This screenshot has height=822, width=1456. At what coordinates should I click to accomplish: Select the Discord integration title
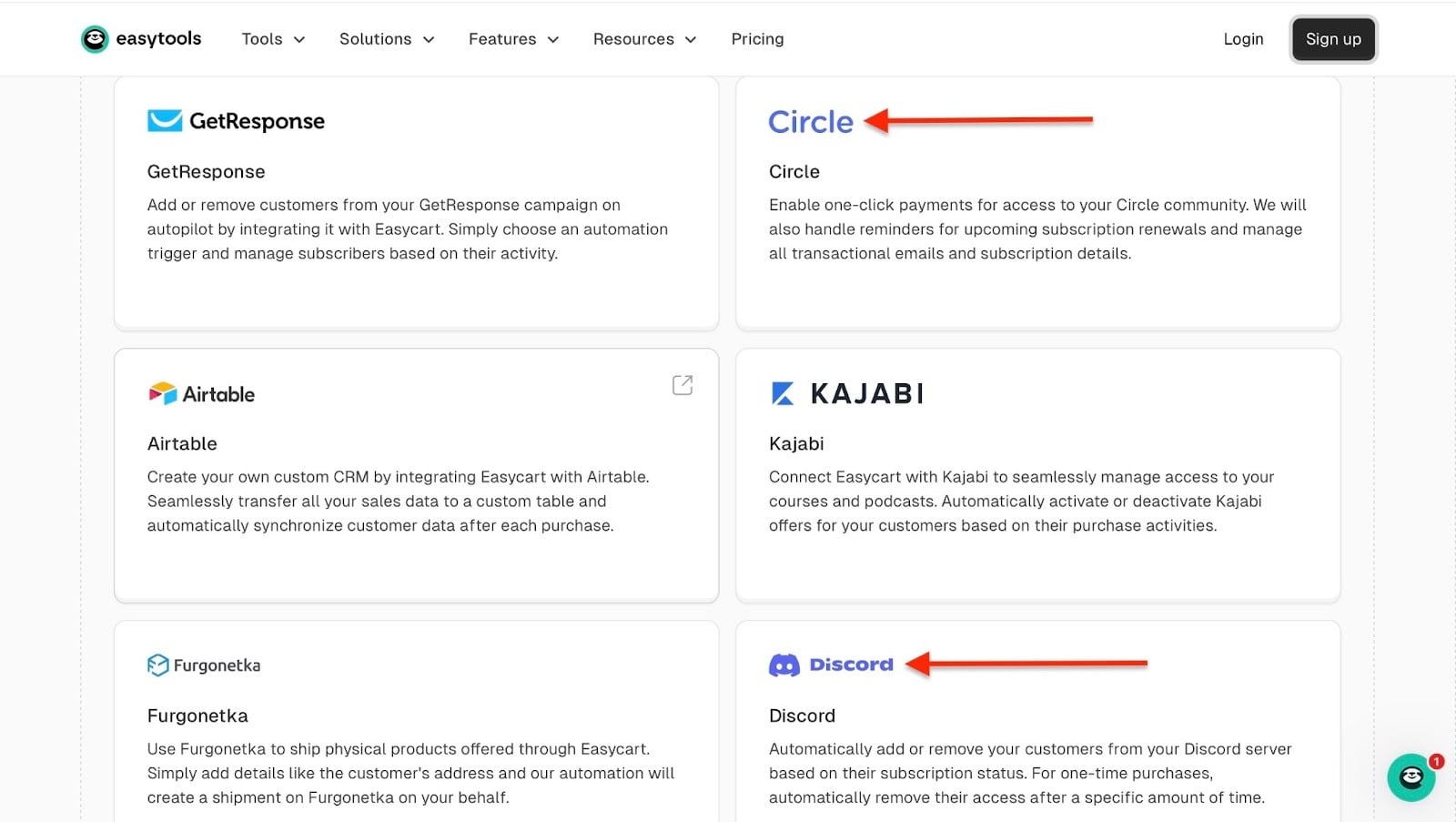802,715
